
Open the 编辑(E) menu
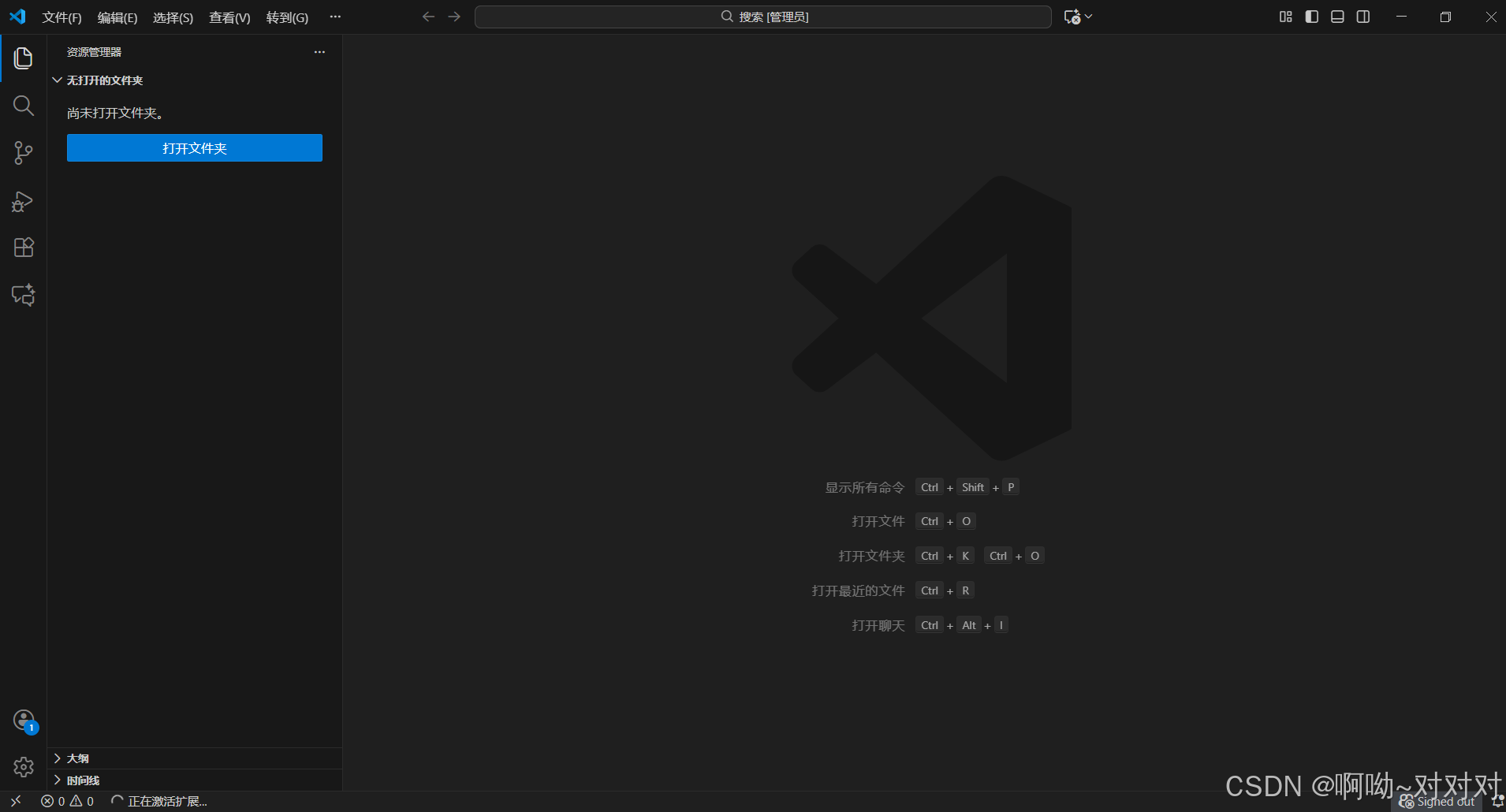coord(117,17)
